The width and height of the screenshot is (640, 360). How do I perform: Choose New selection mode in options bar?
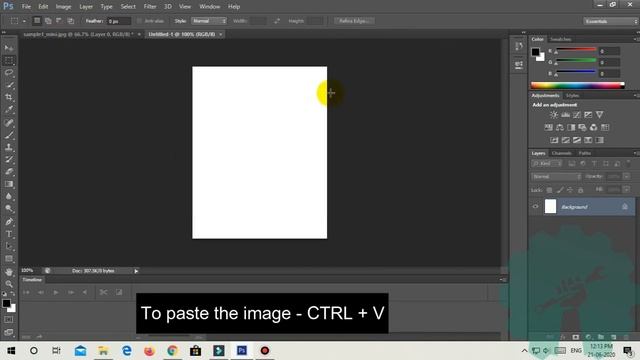[x=37, y=21]
